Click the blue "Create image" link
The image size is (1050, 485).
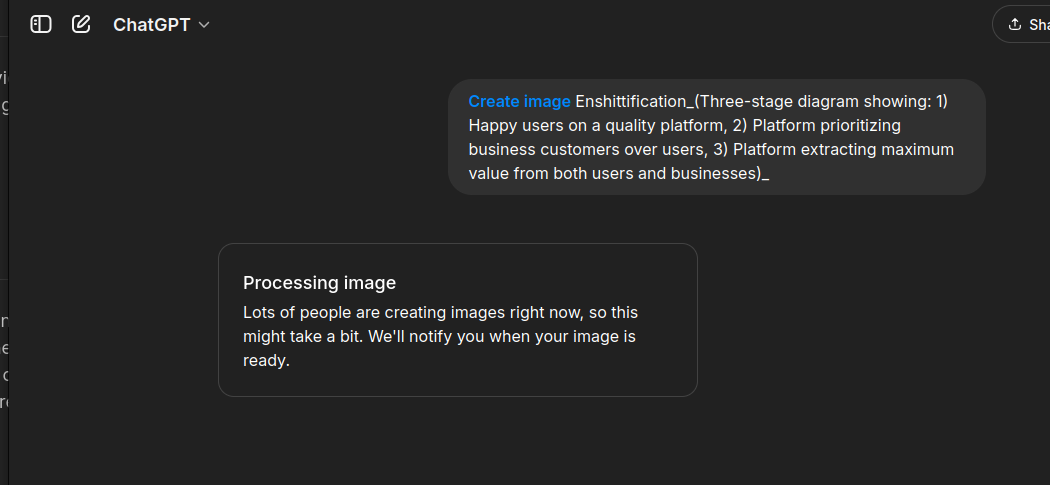519,101
